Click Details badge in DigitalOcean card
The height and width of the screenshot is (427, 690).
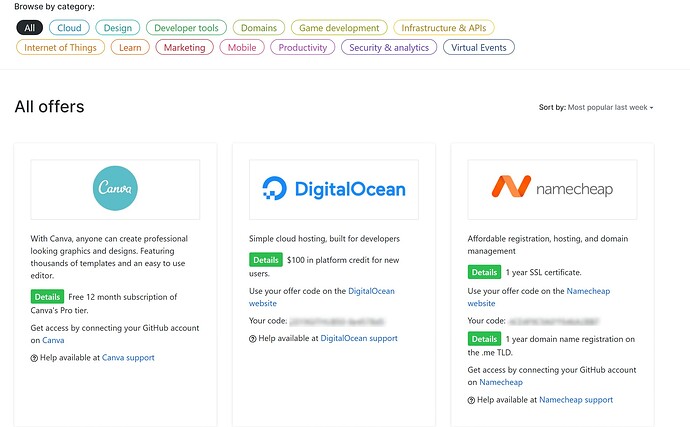tap(266, 260)
